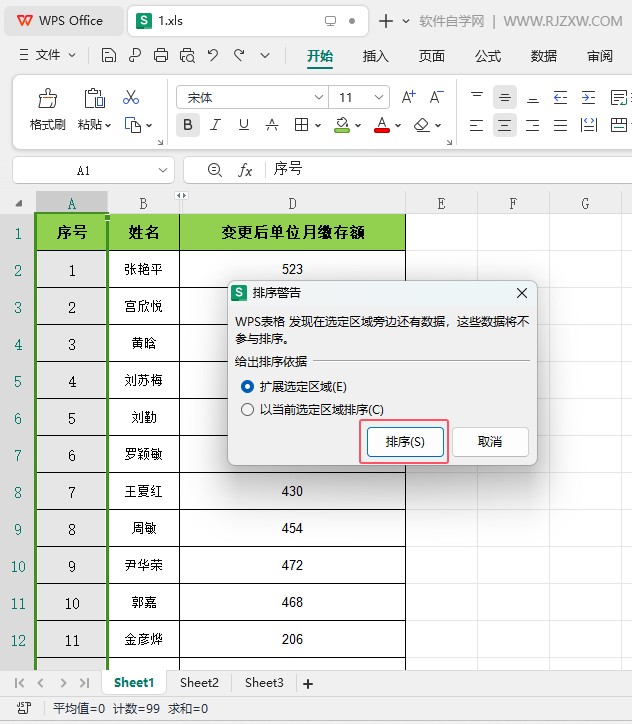Screen dimensions: 632x724
Task: Switch to the 公式 ribbon tab
Action: click(488, 56)
